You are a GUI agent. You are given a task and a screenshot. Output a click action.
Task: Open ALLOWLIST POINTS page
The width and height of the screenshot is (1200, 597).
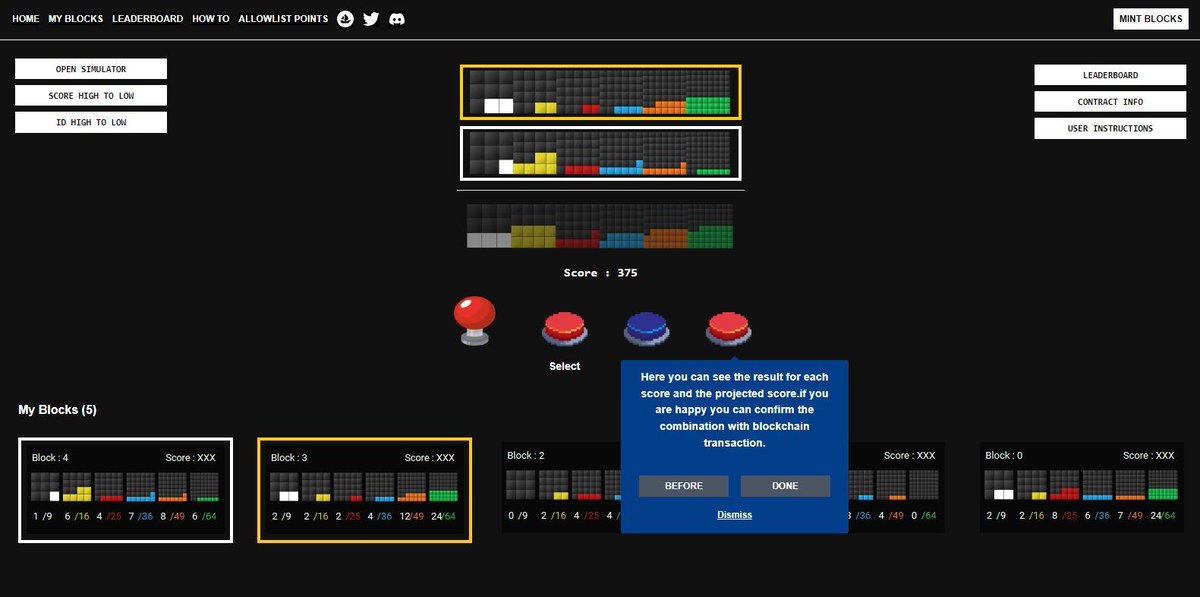tap(283, 19)
